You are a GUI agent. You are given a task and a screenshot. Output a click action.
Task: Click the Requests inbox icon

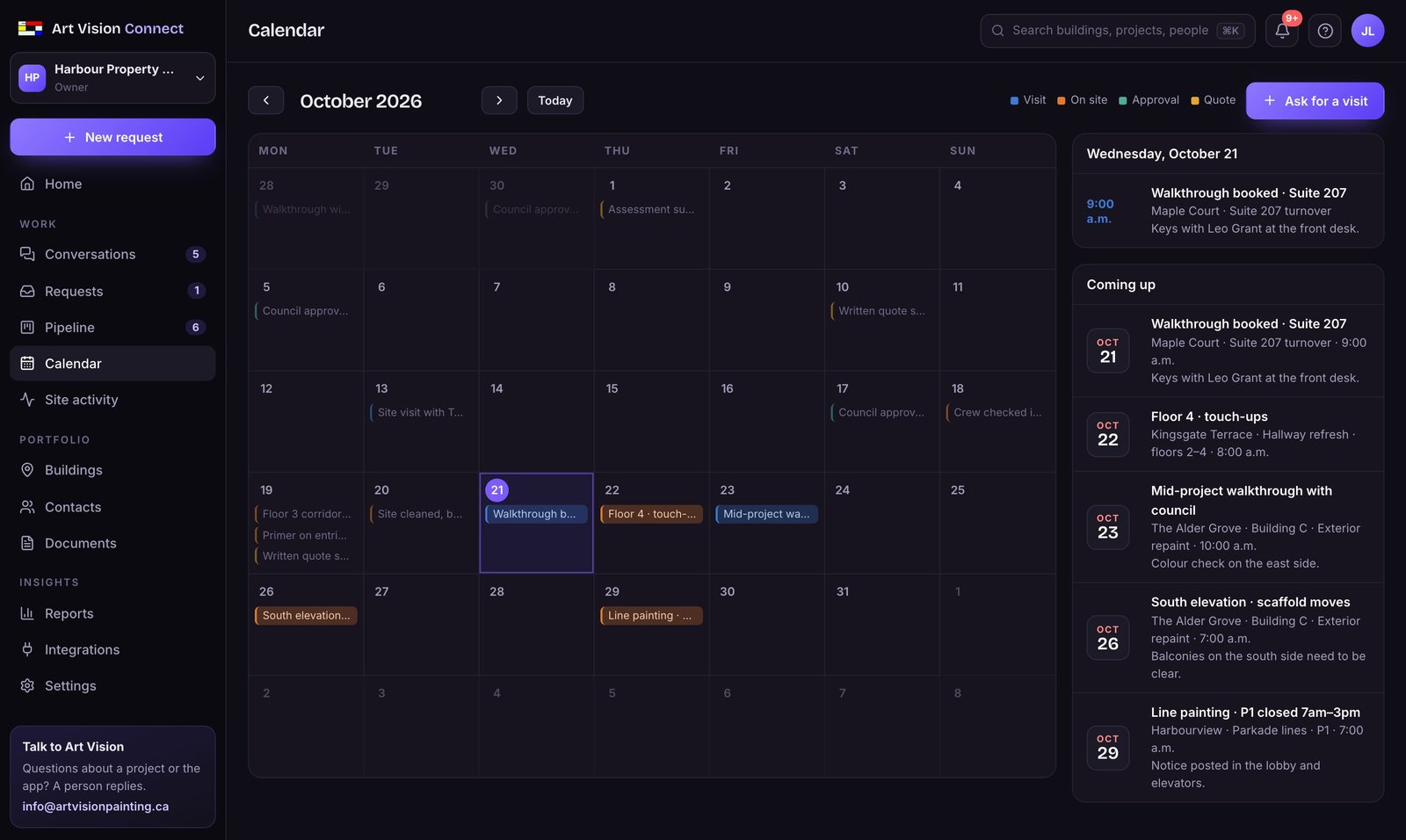[27, 291]
